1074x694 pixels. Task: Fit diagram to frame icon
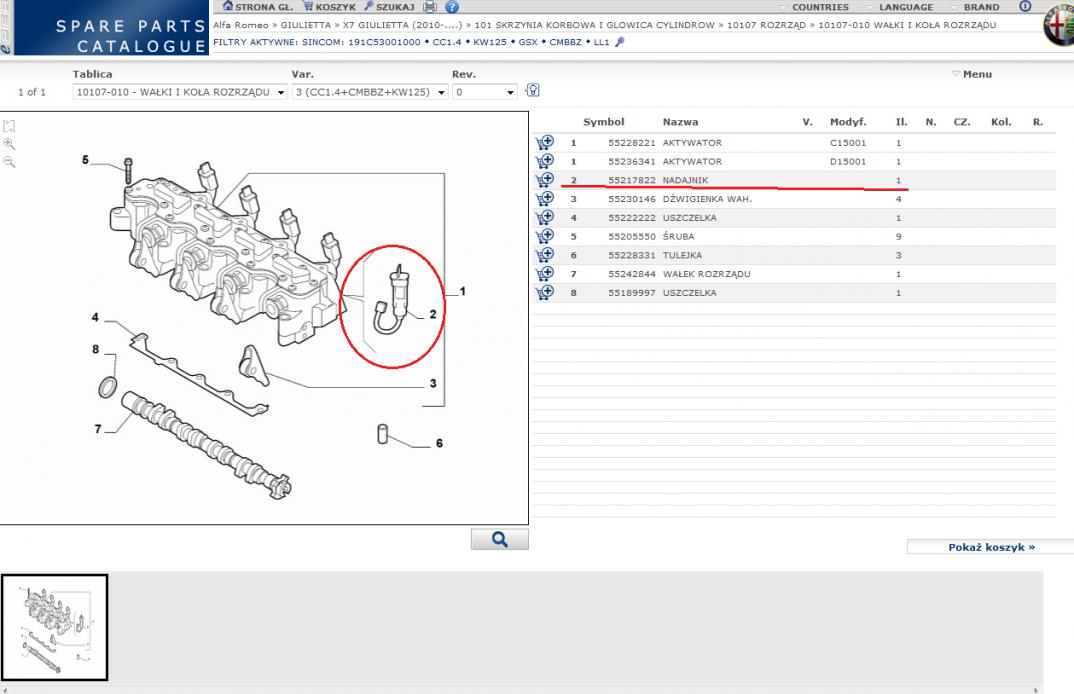(x=9, y=126)
